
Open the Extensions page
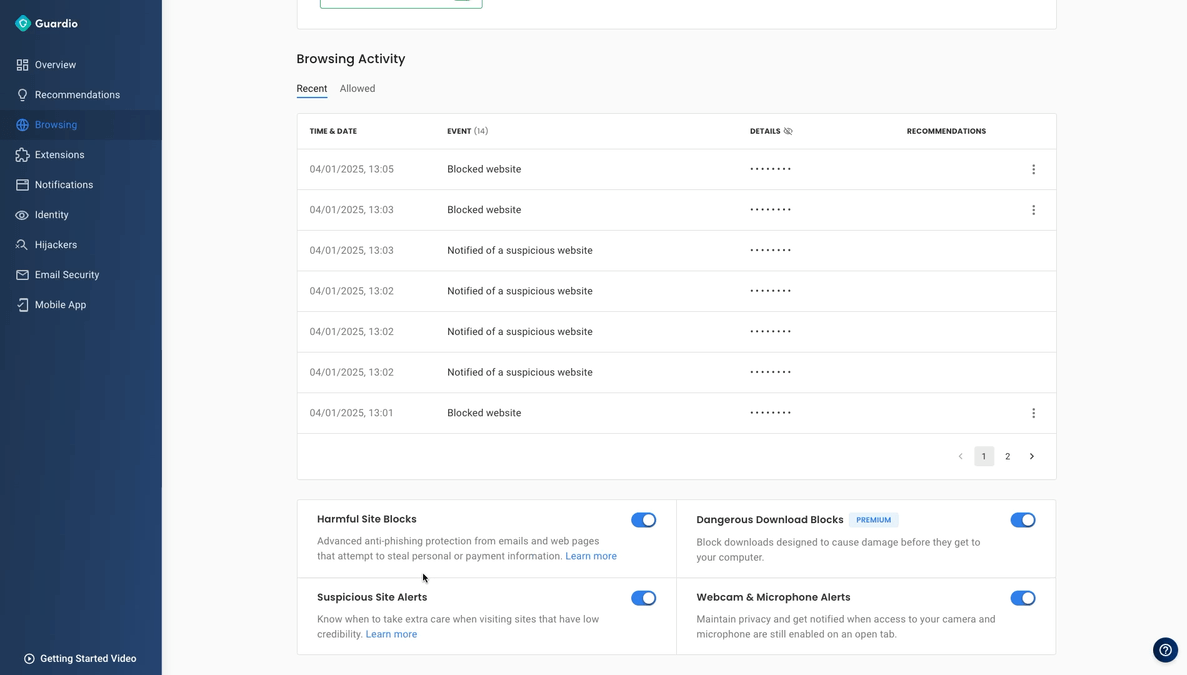click(x=59, y=154)
